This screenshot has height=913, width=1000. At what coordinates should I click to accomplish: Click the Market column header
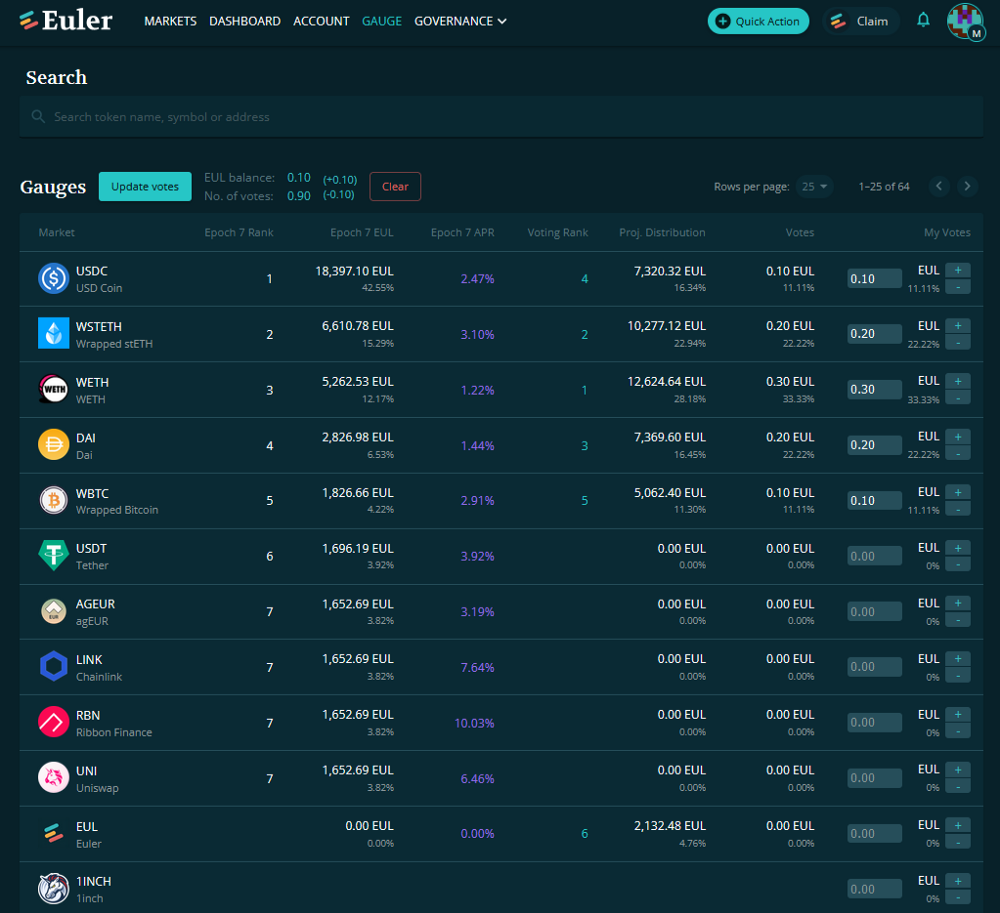pos(56,232)
